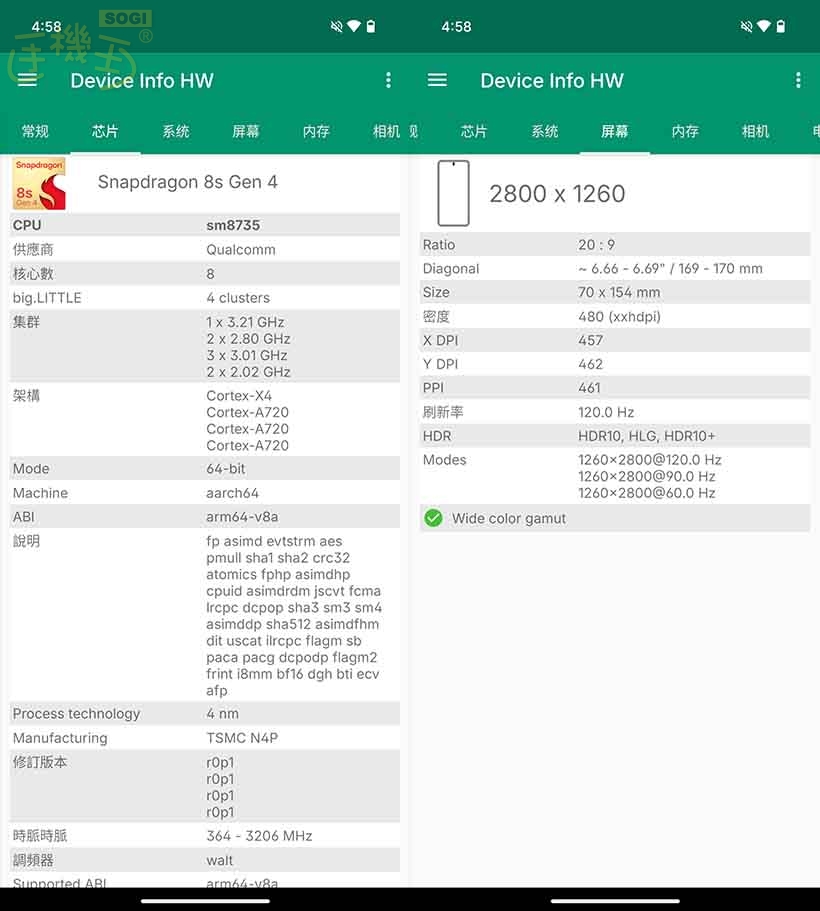Tap the Diagonal 6.66 - 6.69" row

[x=615, y=268]
